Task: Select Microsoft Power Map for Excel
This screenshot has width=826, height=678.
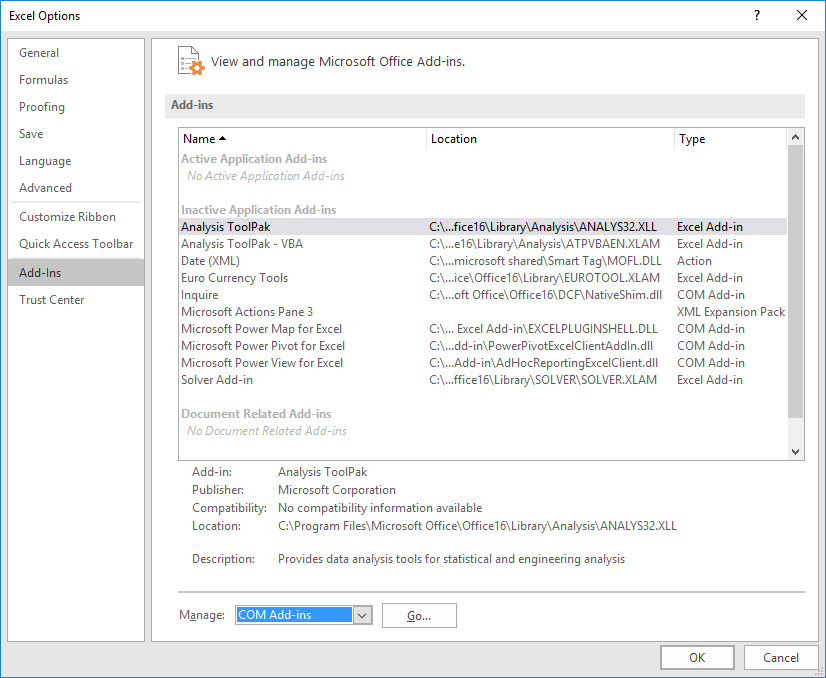Action: [x=261, y=328]
